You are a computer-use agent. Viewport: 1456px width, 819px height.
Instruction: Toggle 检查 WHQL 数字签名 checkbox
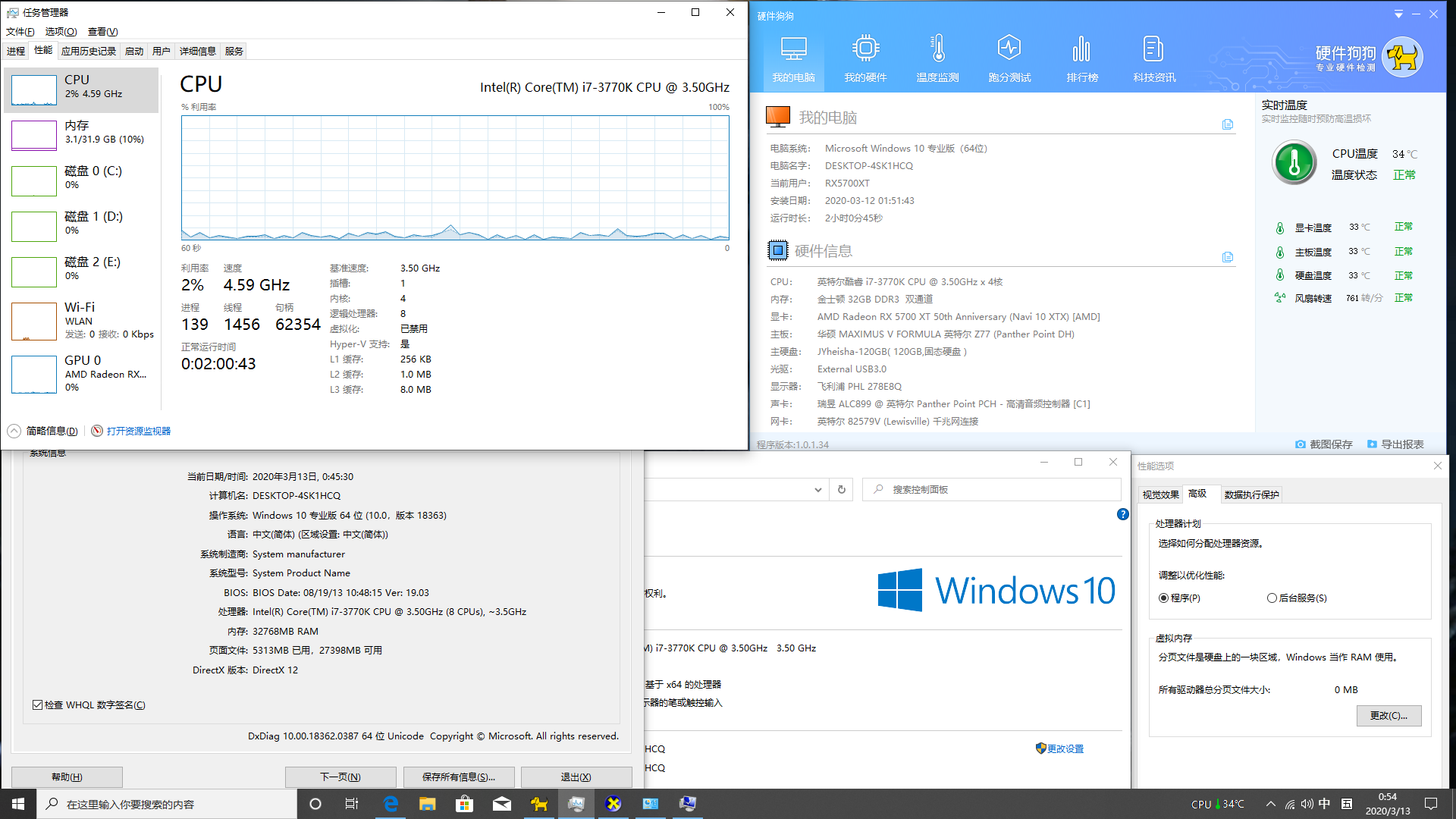tap(37, 705)
